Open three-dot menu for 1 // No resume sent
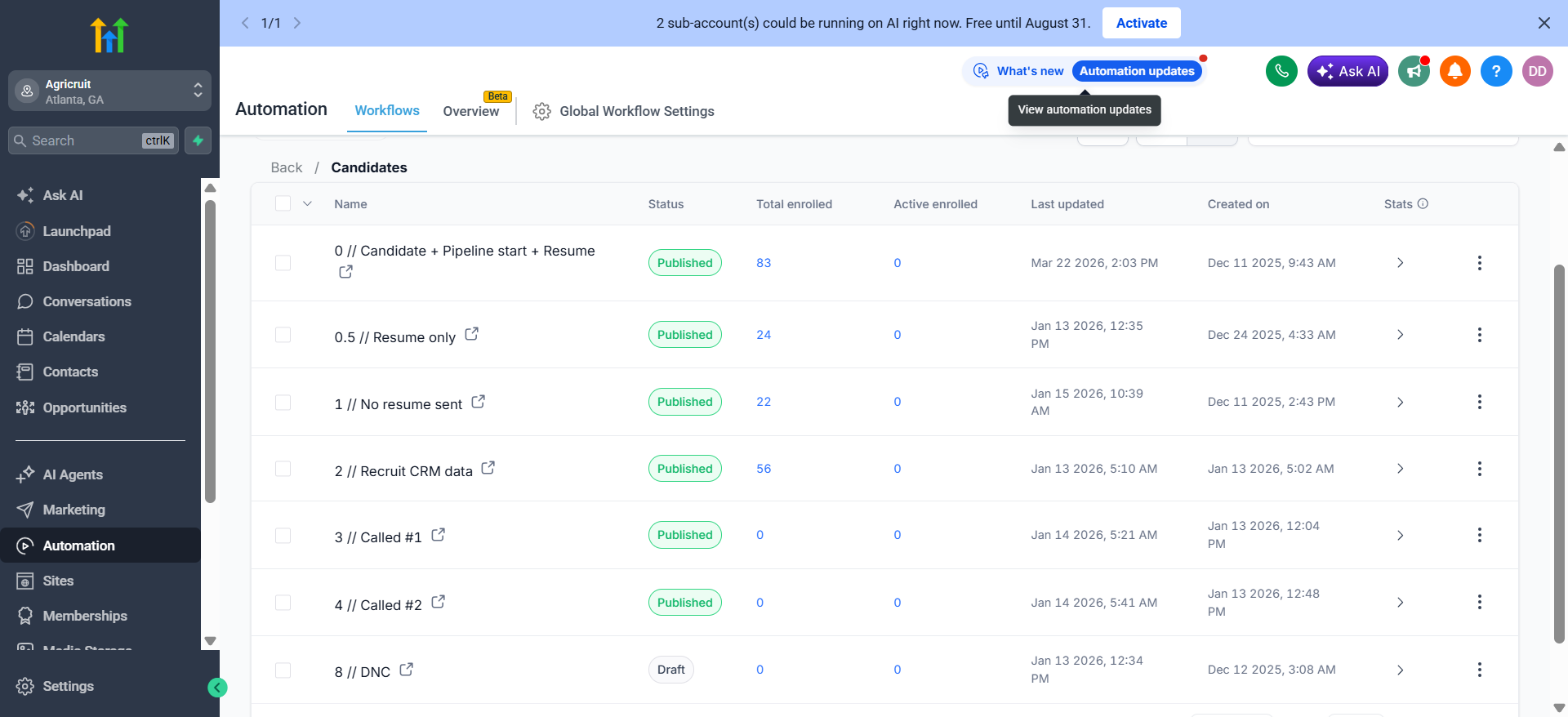 pos(1479,402)
